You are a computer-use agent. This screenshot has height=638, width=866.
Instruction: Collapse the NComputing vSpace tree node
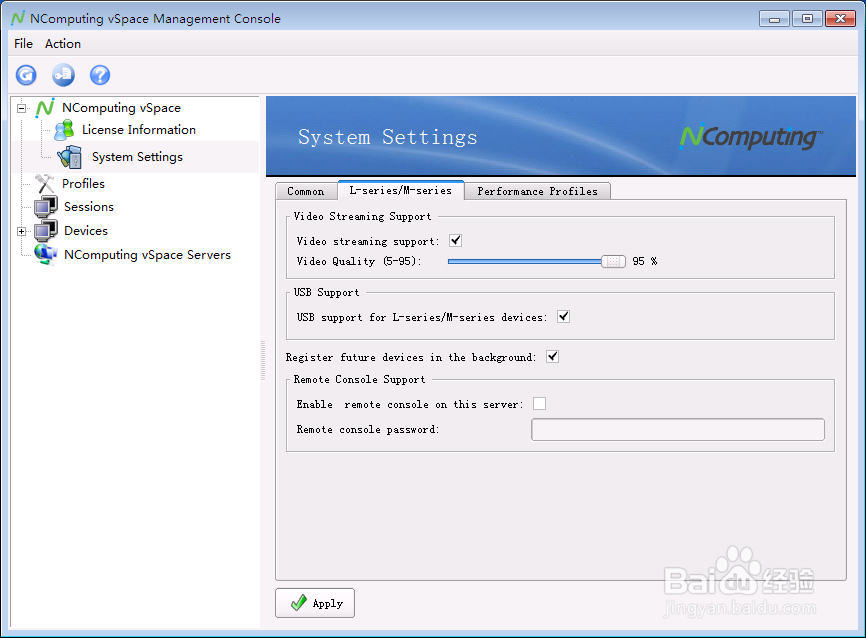click(x=22, y=108)
